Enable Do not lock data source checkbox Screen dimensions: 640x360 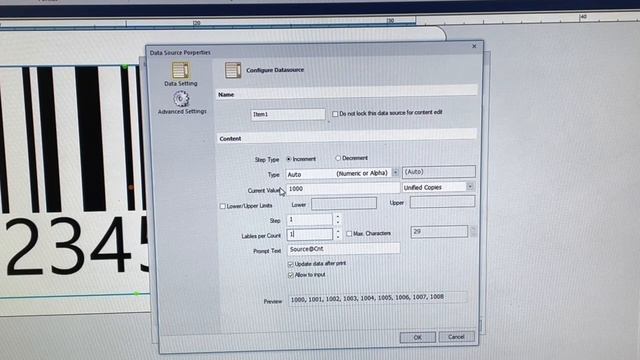tap(335, 114)
